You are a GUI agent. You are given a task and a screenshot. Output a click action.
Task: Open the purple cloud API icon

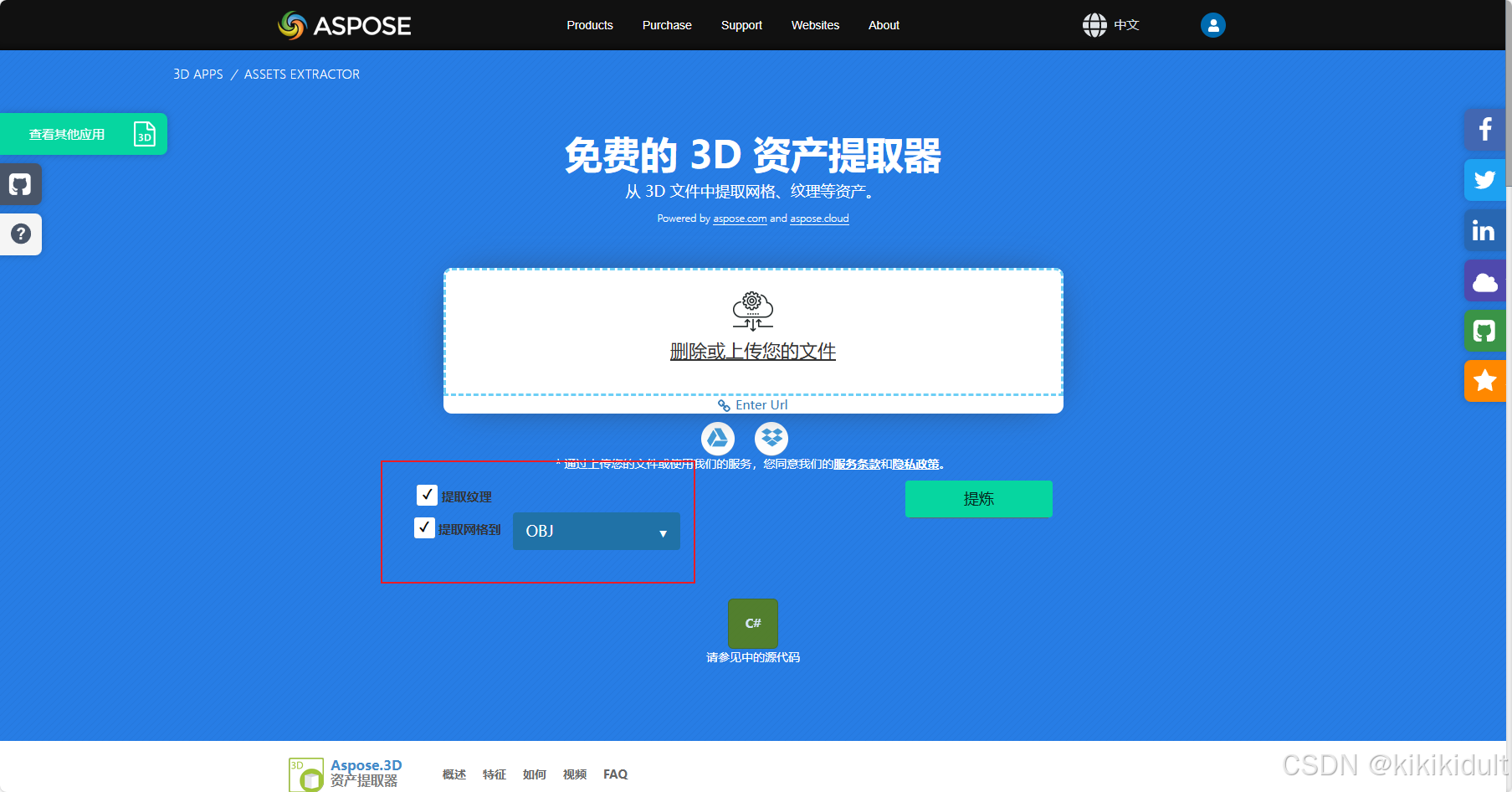click(1484, 280)
